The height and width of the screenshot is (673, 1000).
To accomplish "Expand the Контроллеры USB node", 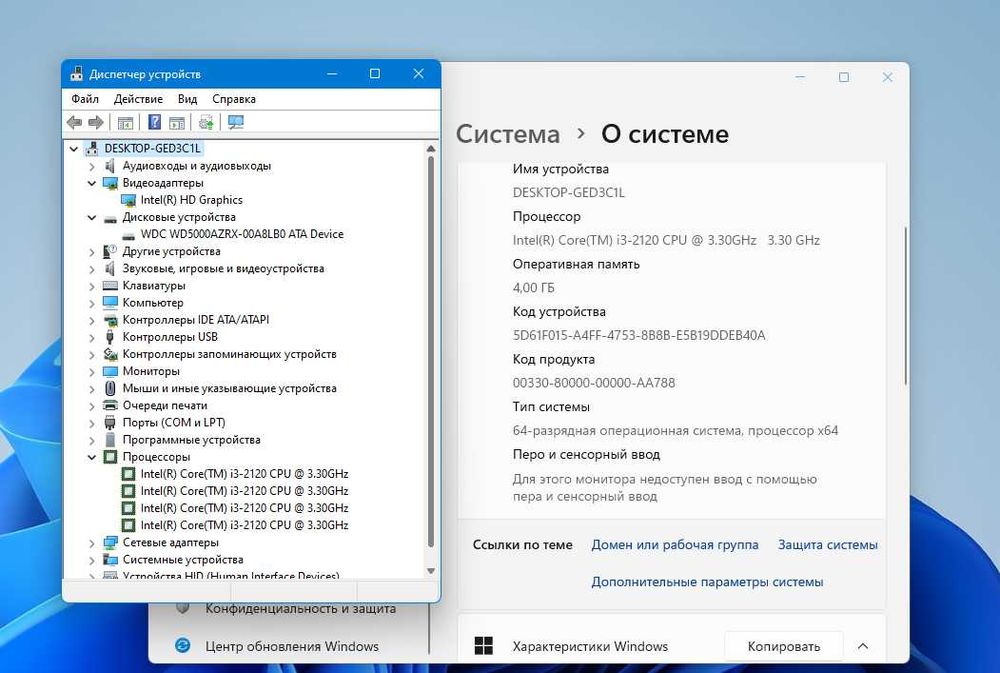I will 92,337.
